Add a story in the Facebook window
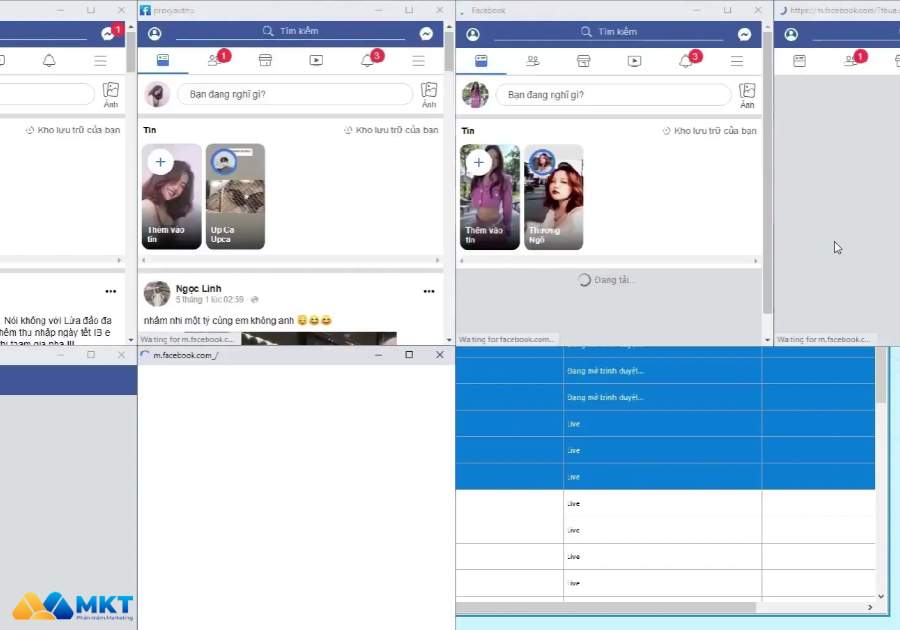The height and width of the screenshot is (630, 900). tap(490, 197)
